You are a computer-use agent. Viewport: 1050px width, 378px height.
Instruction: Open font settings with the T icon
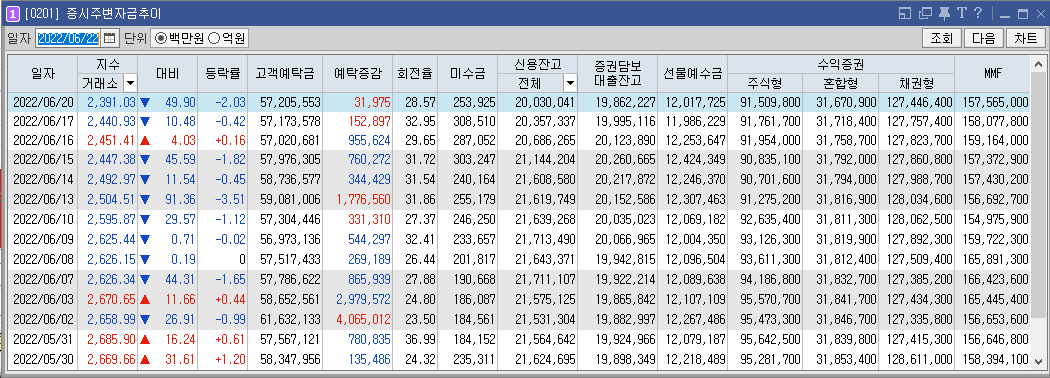click(x=962, y=13)
